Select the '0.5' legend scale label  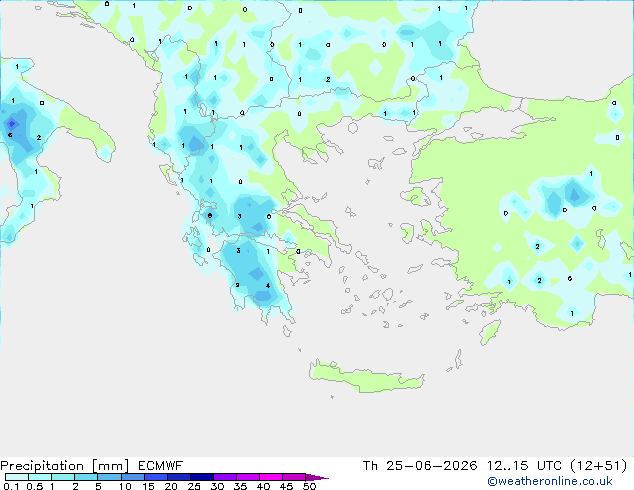pos(35,486)
